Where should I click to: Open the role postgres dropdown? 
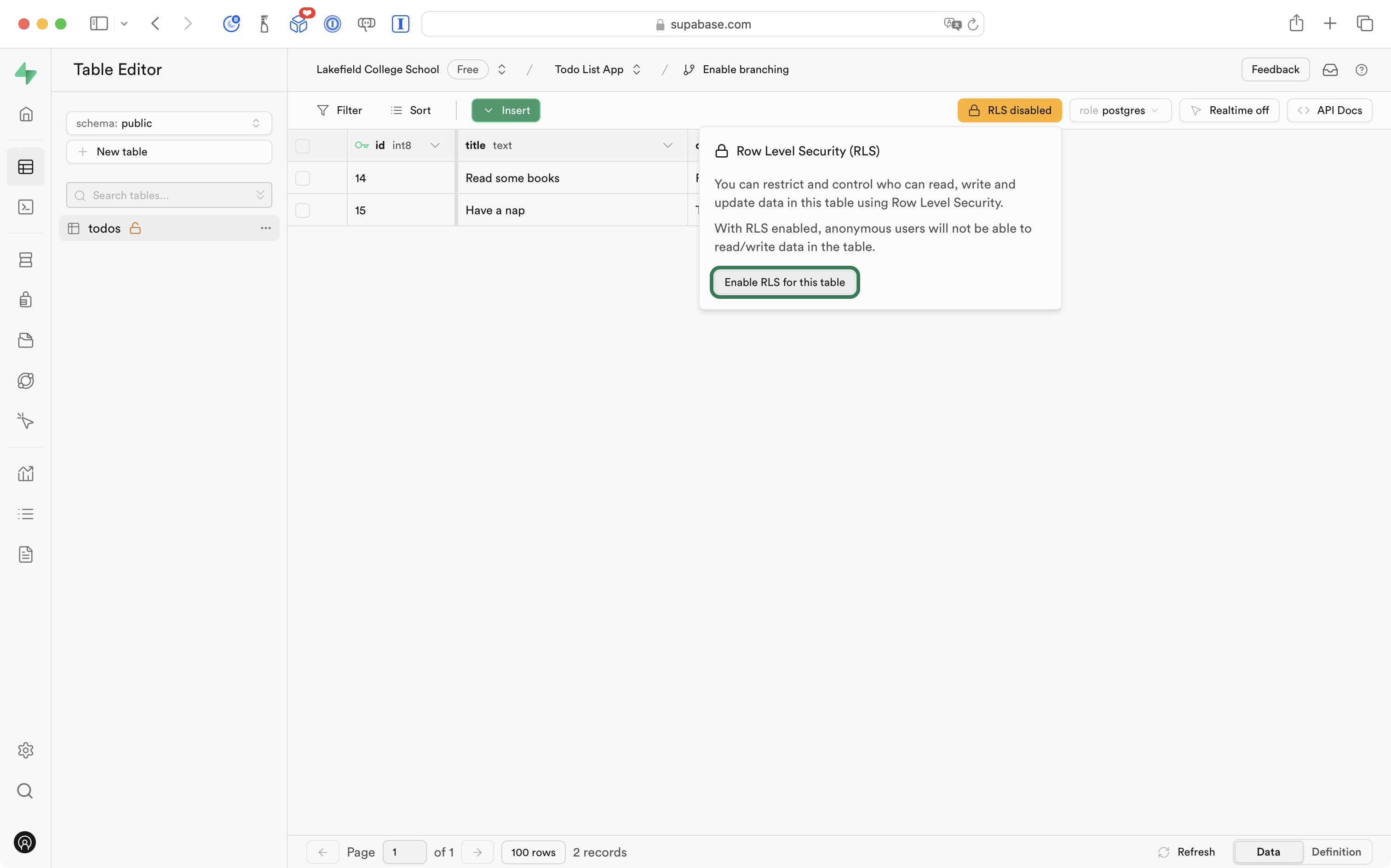[1119, 110]
